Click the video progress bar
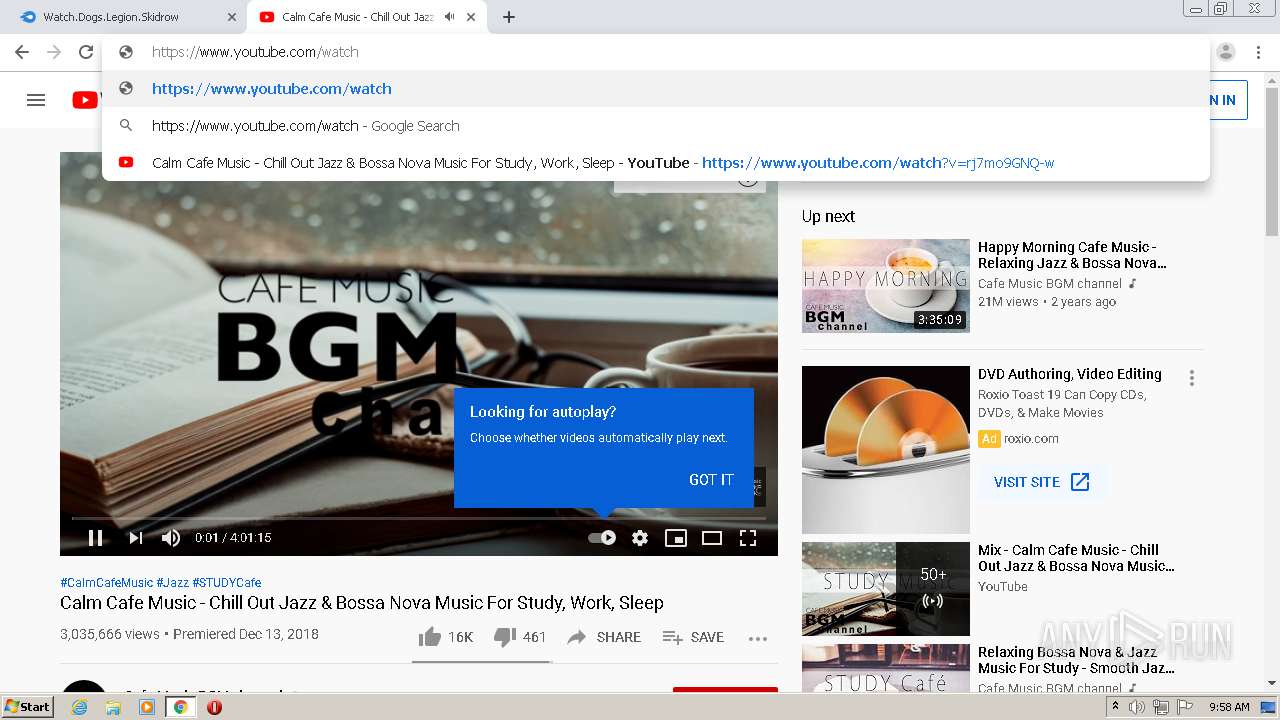 tap(419, 518)
